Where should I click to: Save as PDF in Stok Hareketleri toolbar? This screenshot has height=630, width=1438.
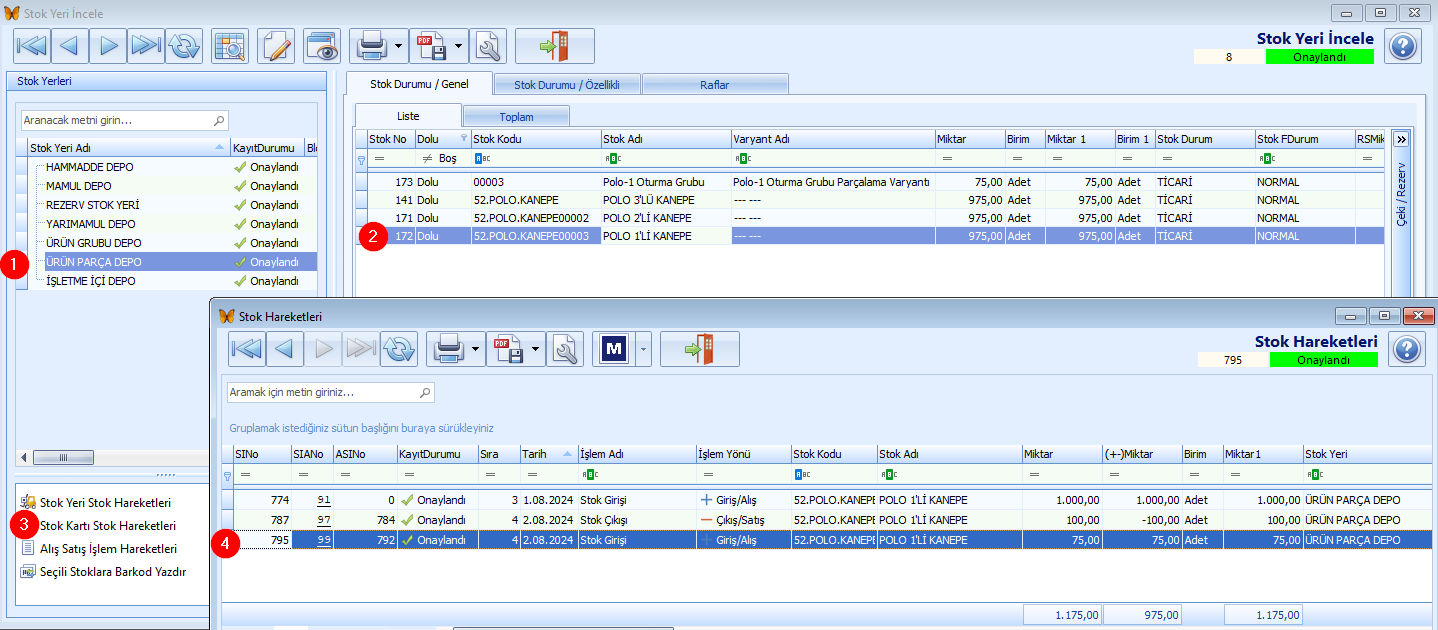click(507, 349)
